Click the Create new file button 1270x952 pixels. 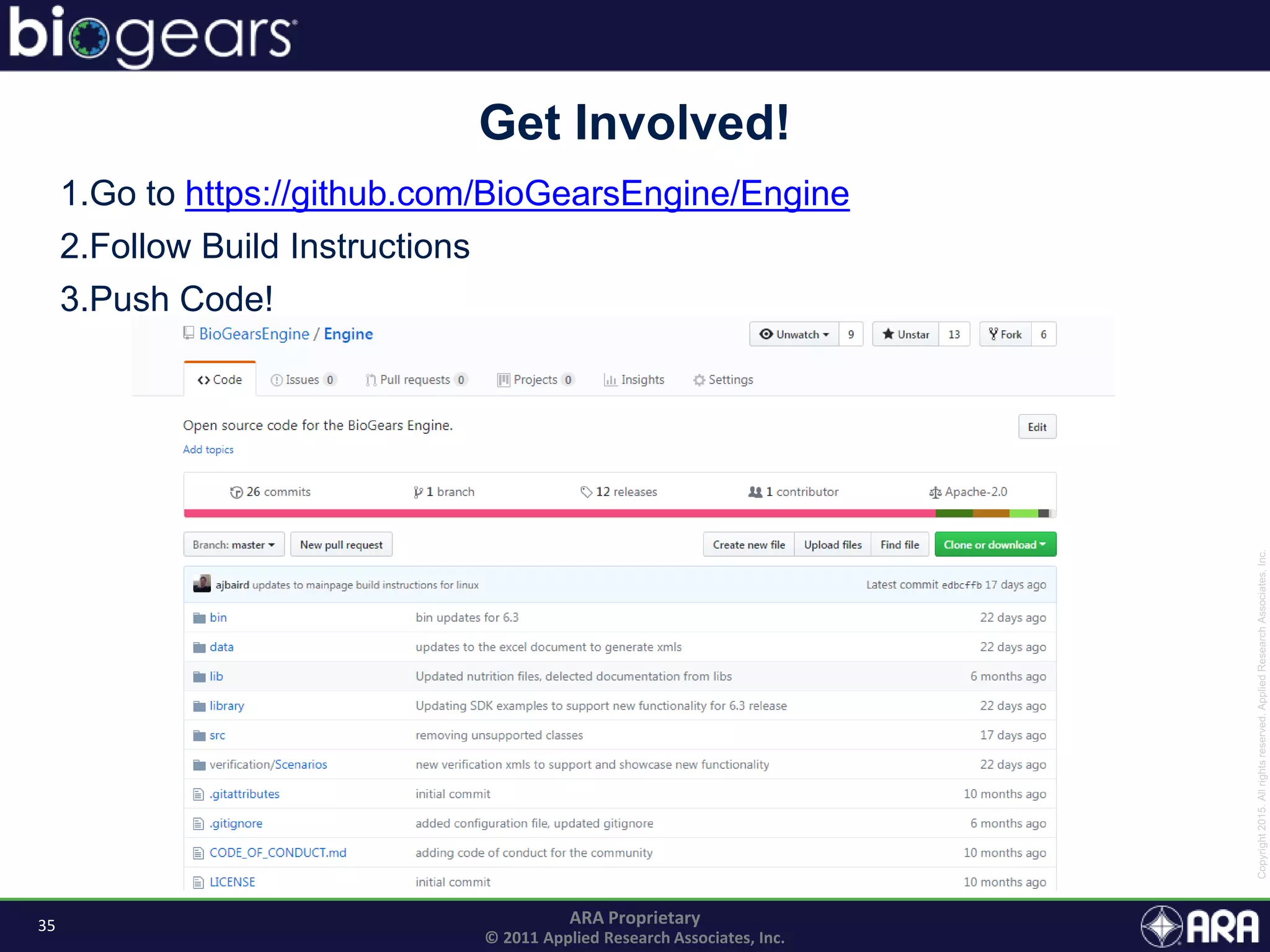click(748, 544)
